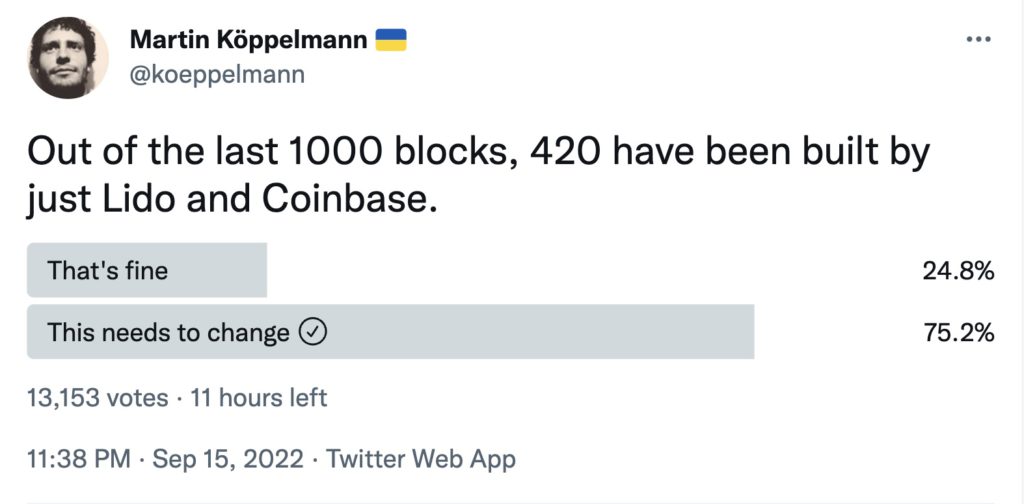Click the word "Lido" in the tweet
Viewport: 1024px width, 504px height.
(136, 199)
